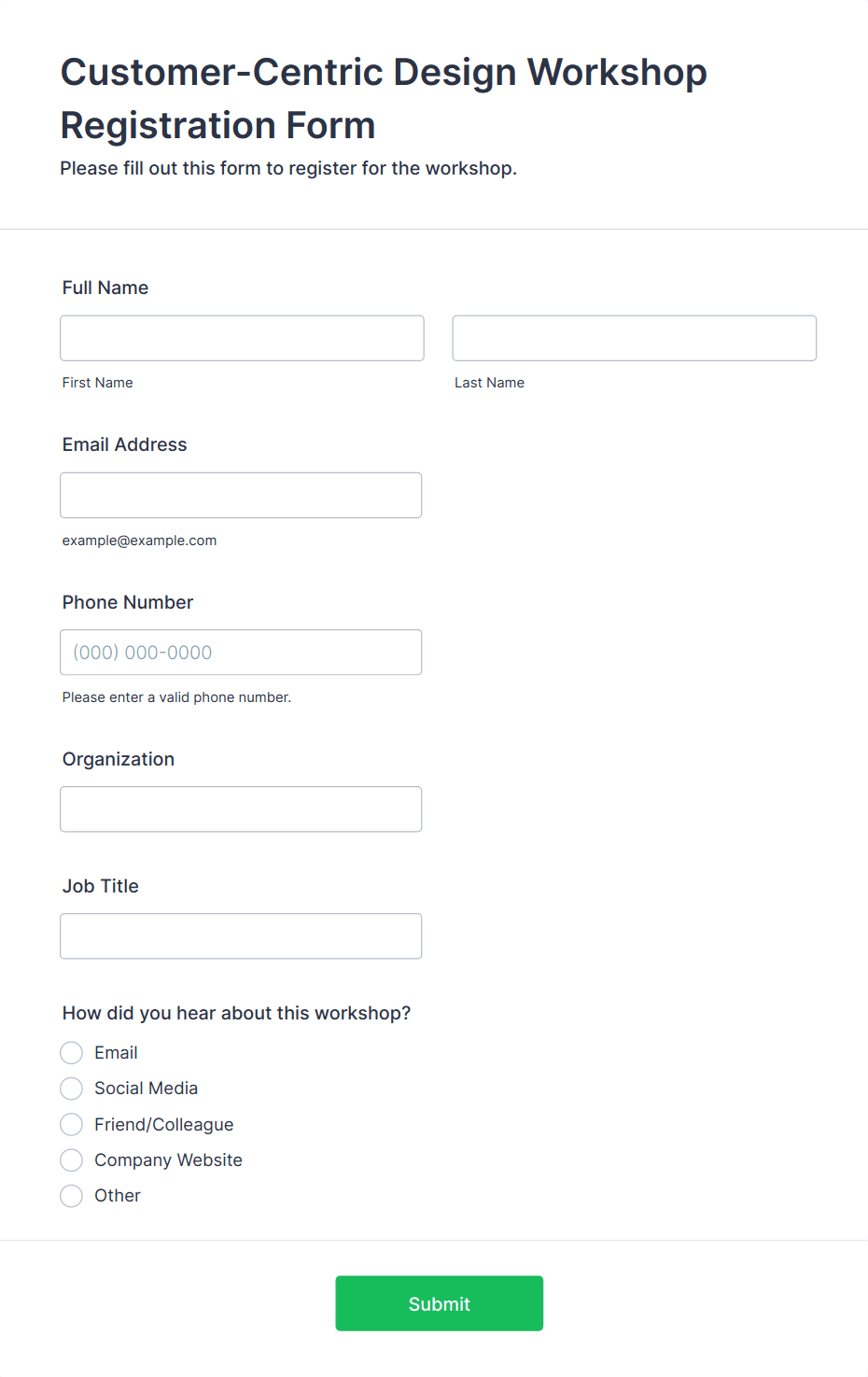The image size is (868, 1377).
Task: Click the Last Name input field
Action: coord(635,338)
